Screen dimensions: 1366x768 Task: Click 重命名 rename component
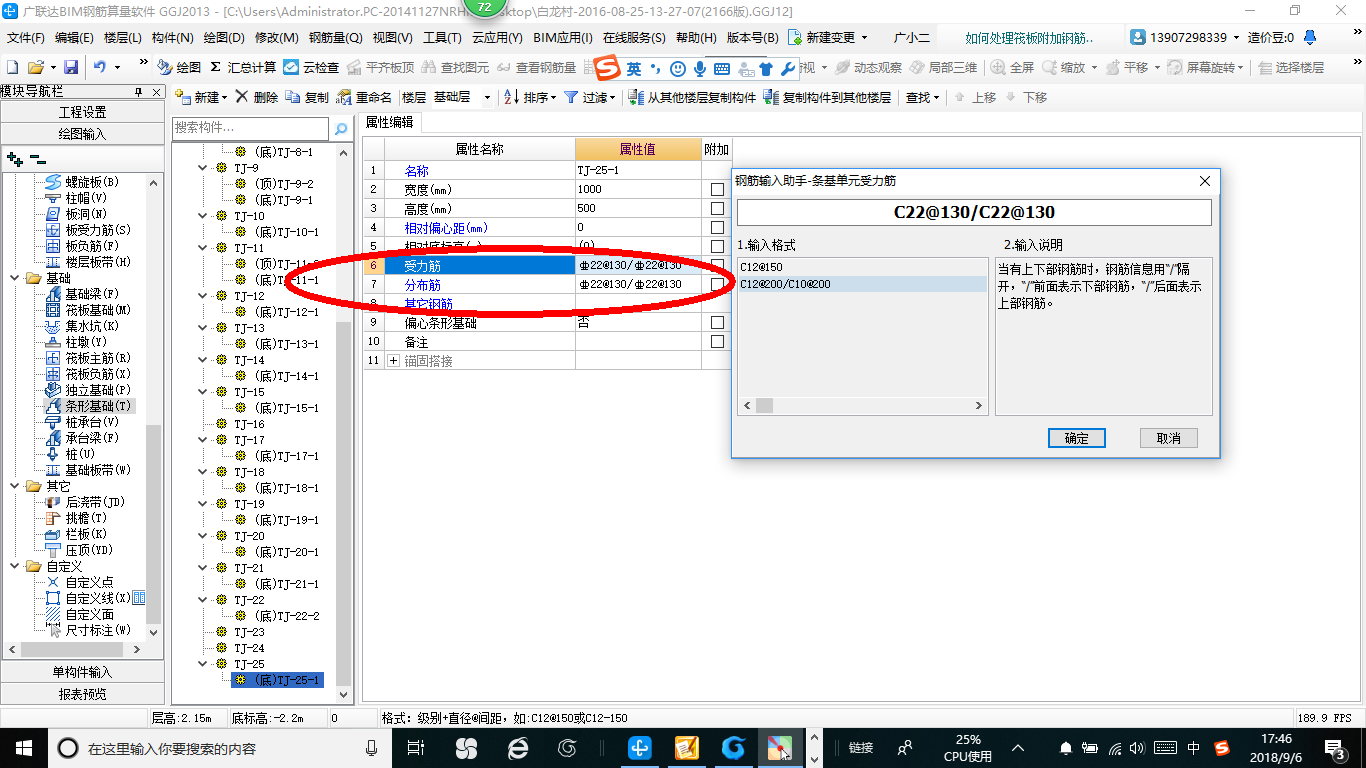click(365, 97)
